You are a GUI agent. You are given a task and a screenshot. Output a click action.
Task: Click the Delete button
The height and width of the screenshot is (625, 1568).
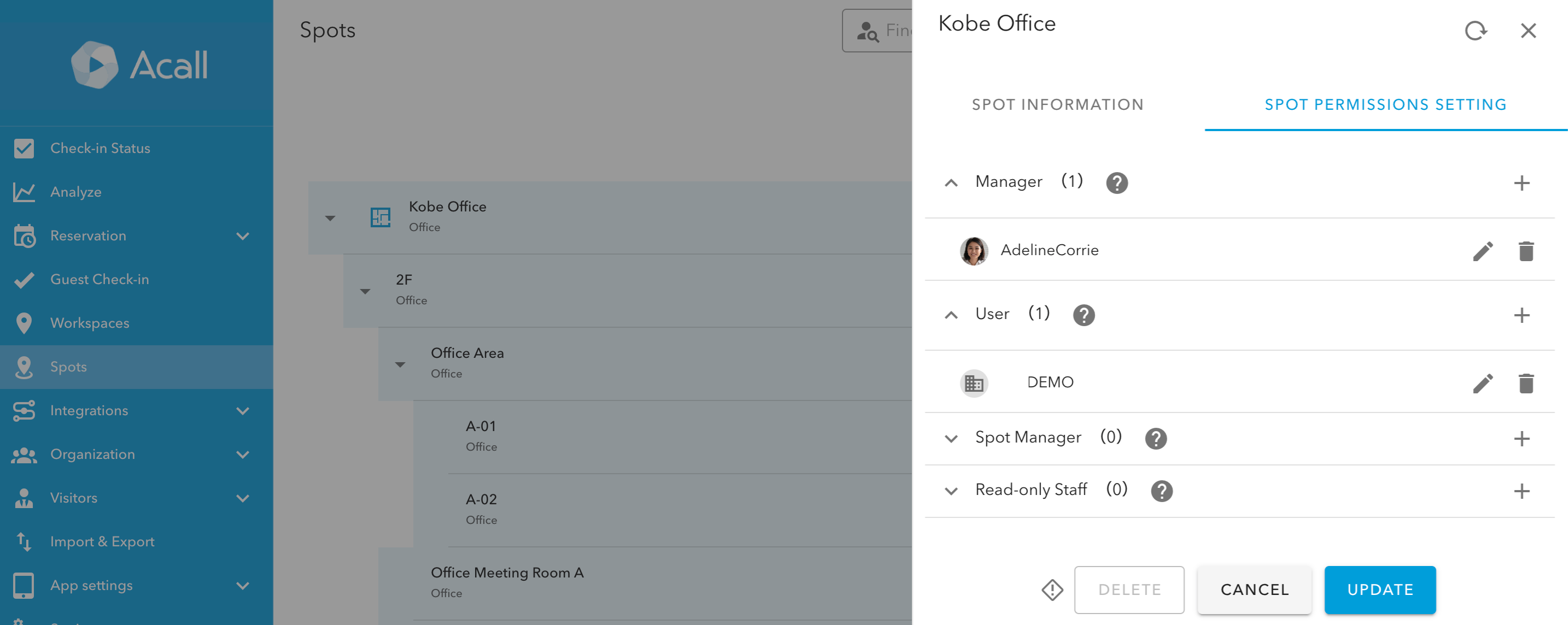(1129, 589)
